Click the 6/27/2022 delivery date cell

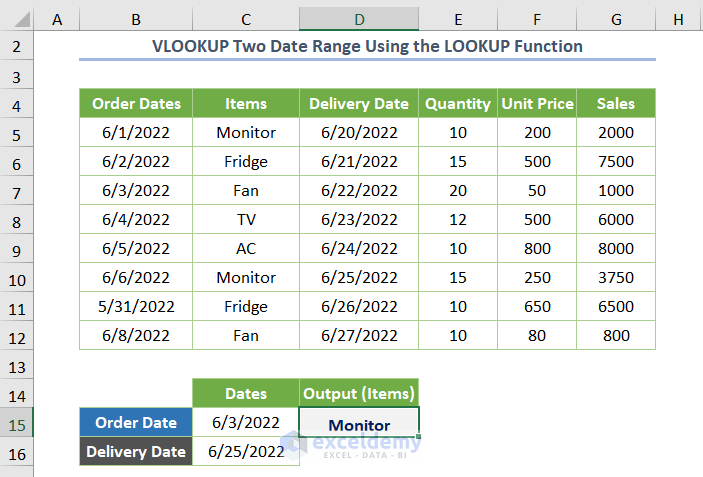(x=359, y=335)
